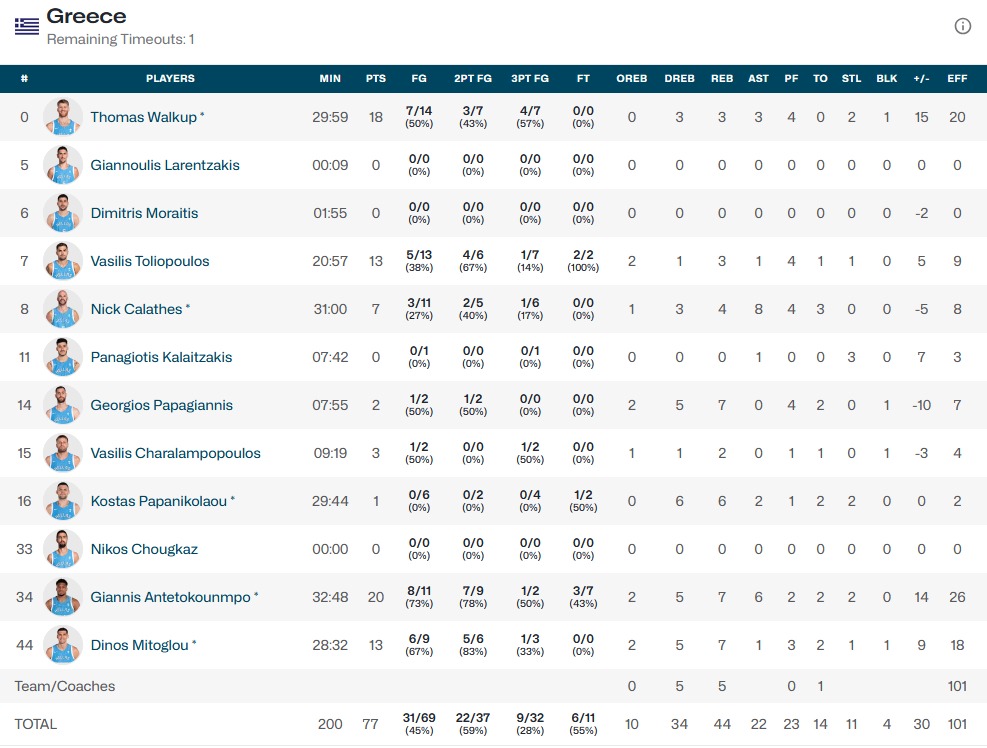The height and width of the screenshot is (748, 987).
Task: Click the PLAYERS column header
Action: (x=170, y=78)
